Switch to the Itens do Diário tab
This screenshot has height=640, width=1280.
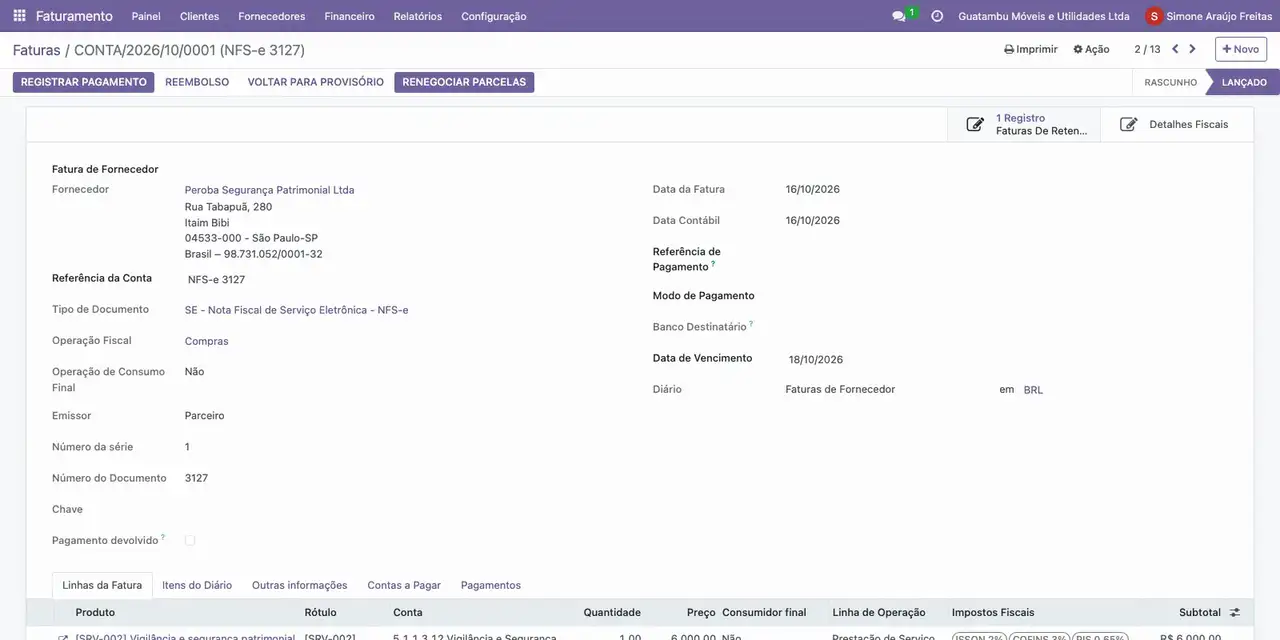197,585
